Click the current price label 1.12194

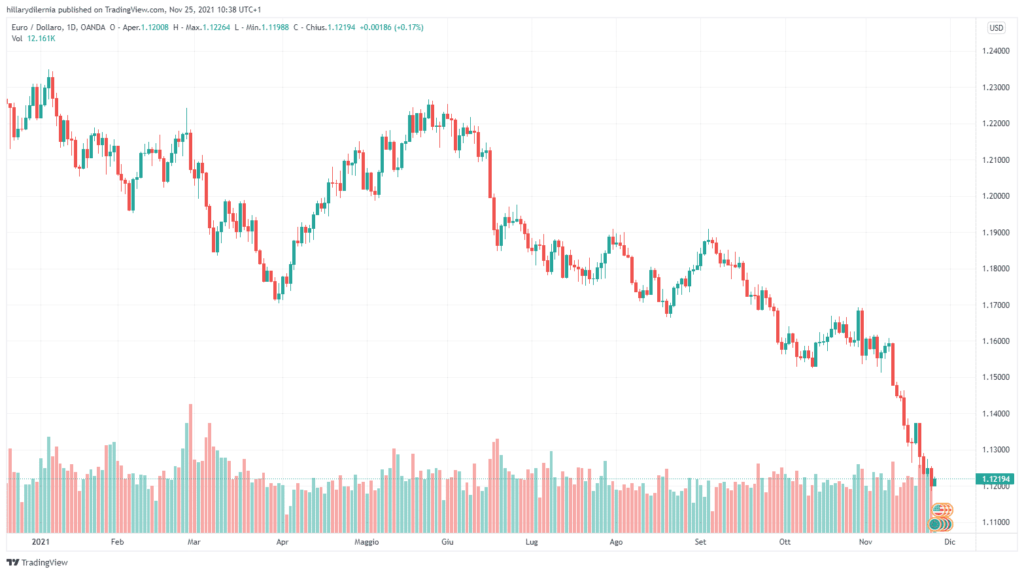click(x=996, y=480)
